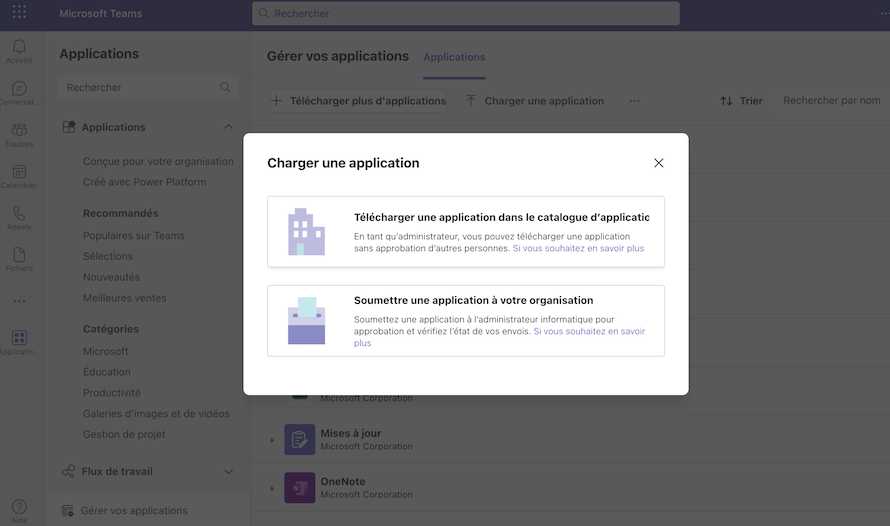Viewport: 890px width, 526px height.
Task: Click Télécharger plus d'applications button
Action: coord(359,101)
